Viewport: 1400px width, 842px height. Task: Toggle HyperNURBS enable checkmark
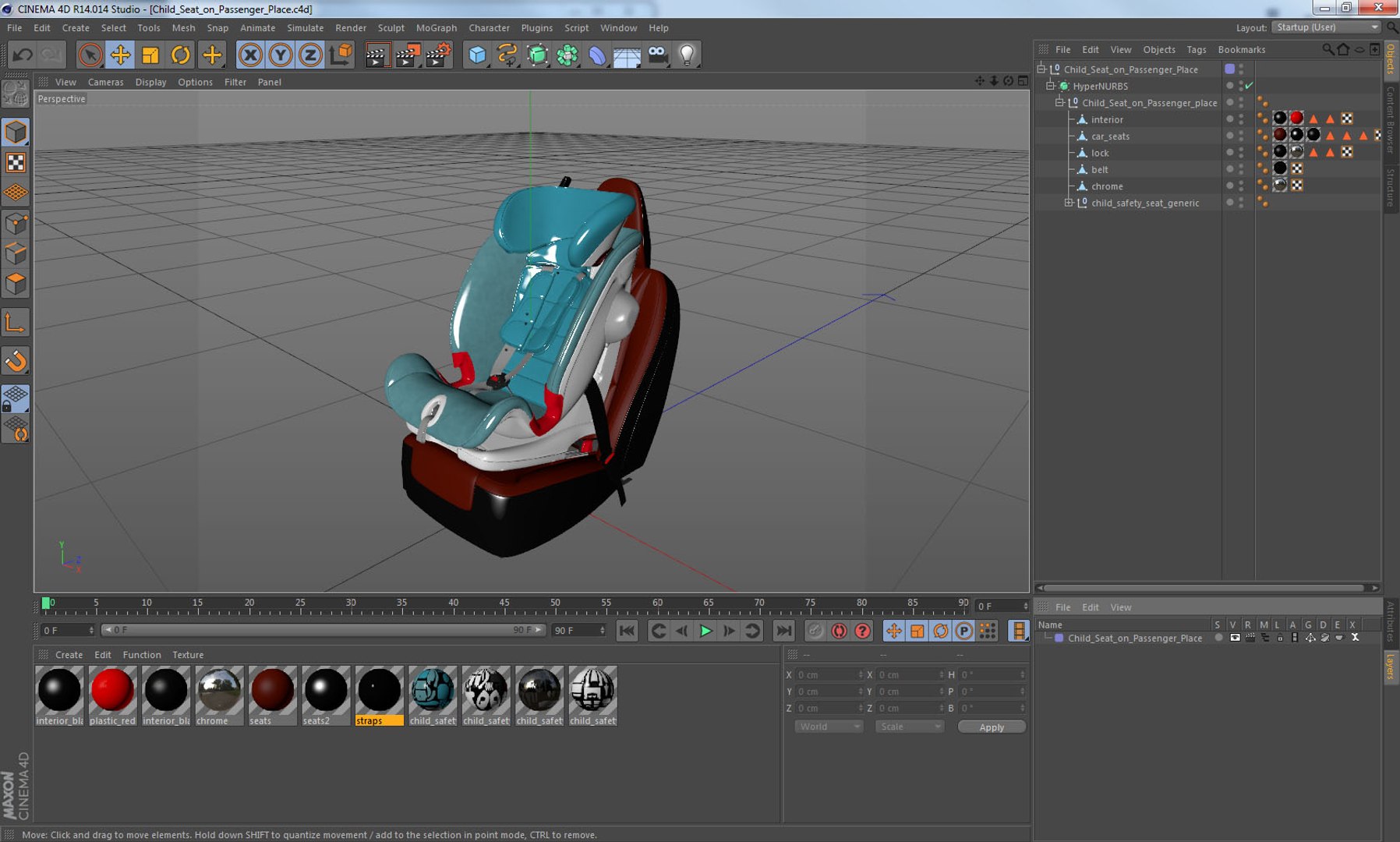point(1250,86)
